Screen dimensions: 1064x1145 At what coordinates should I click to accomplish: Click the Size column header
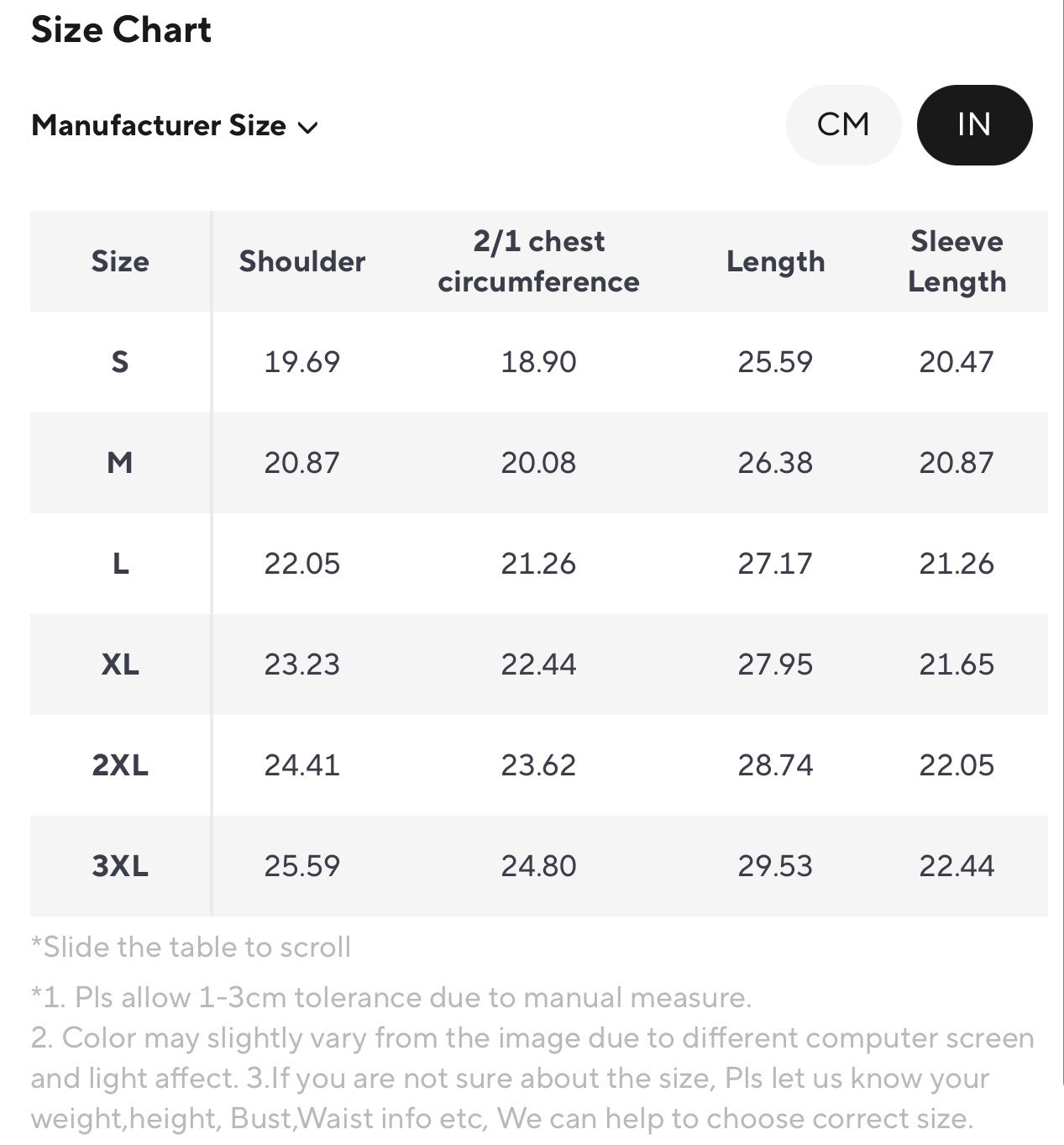point(120,261)
